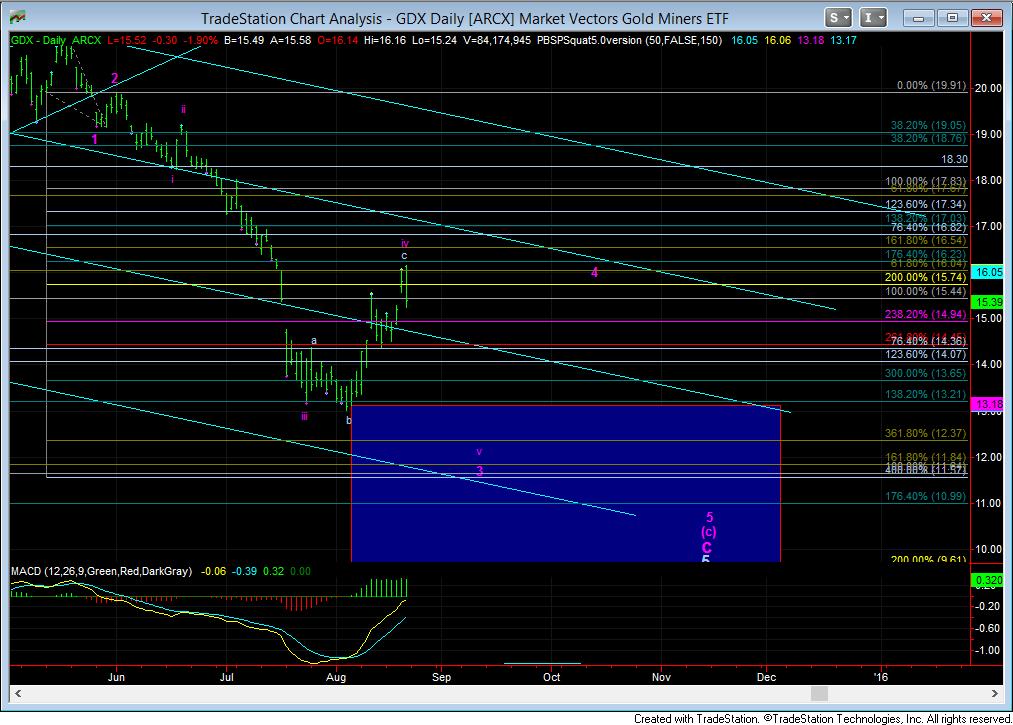Click the "300.00% (13.65)" Fibonacci label

pos(926,373)
